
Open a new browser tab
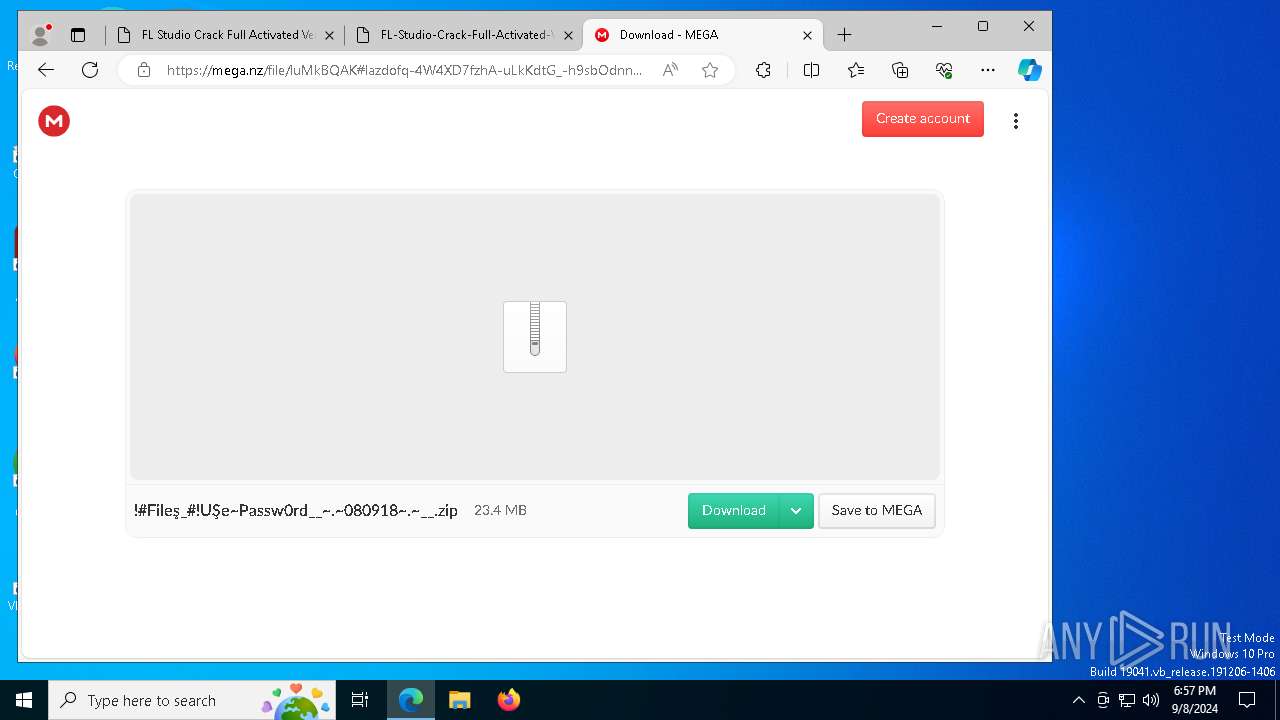844,35
